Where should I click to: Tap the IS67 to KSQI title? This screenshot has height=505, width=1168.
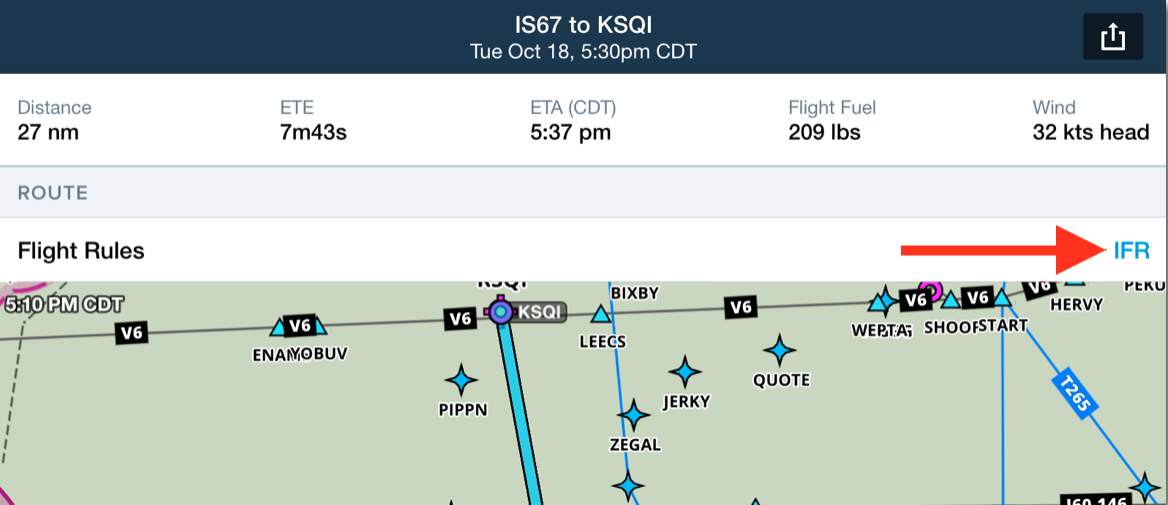[x=583, y=25]
